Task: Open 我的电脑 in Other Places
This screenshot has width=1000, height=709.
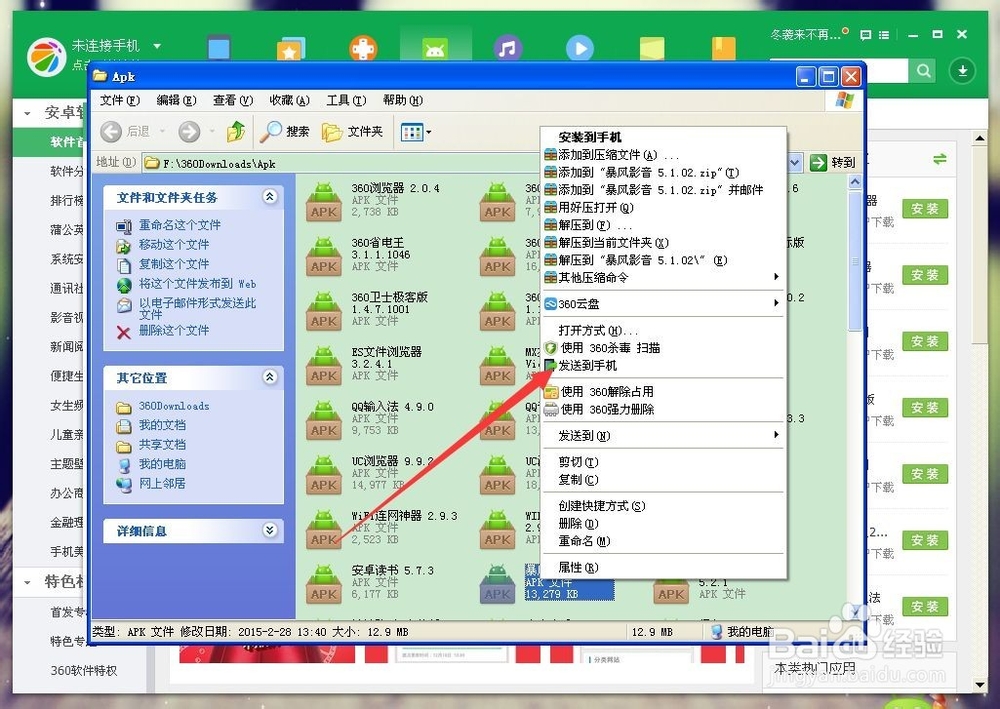Action: coord(163,464)
